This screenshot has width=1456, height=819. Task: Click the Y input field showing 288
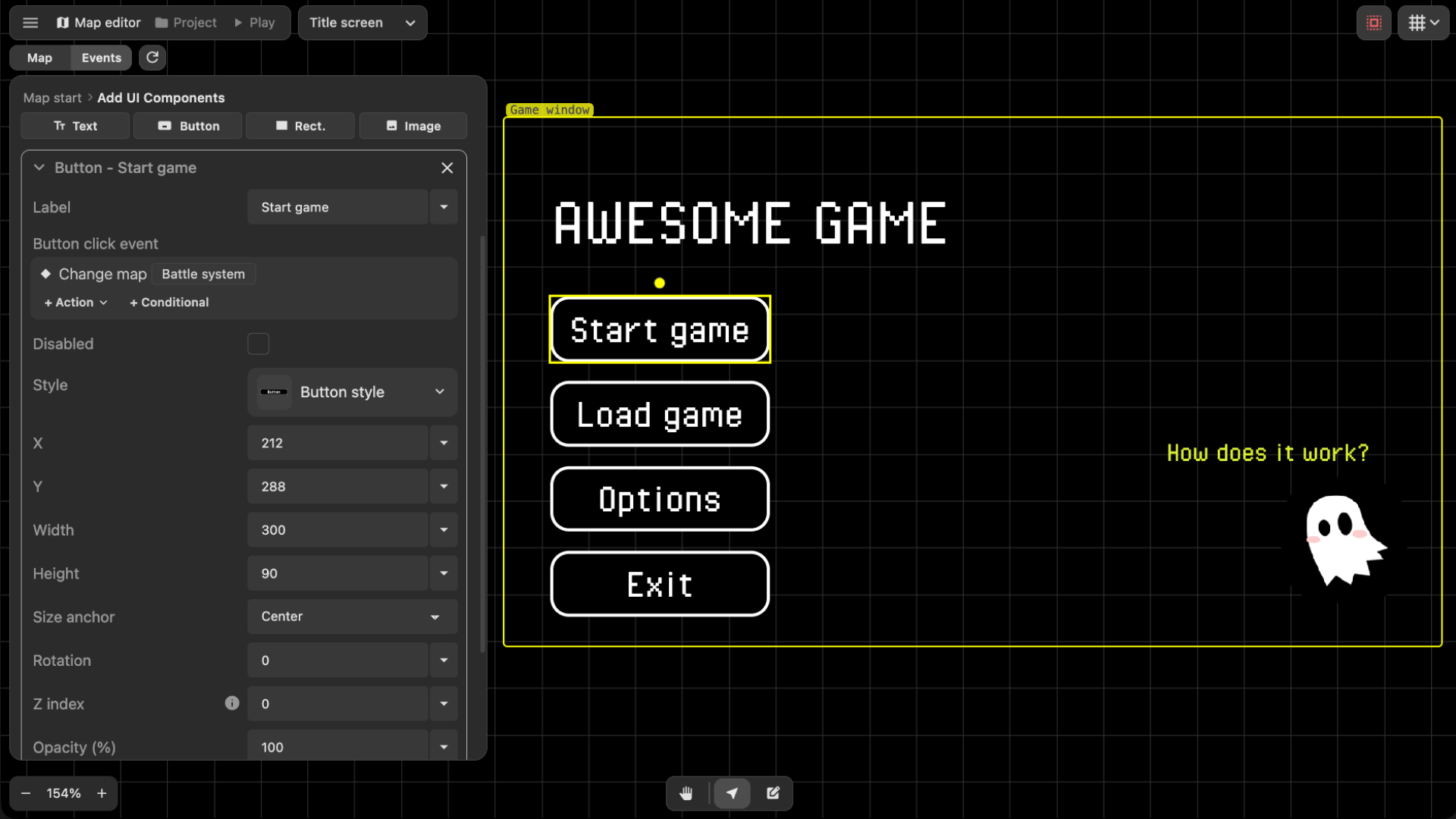point(338,486)
